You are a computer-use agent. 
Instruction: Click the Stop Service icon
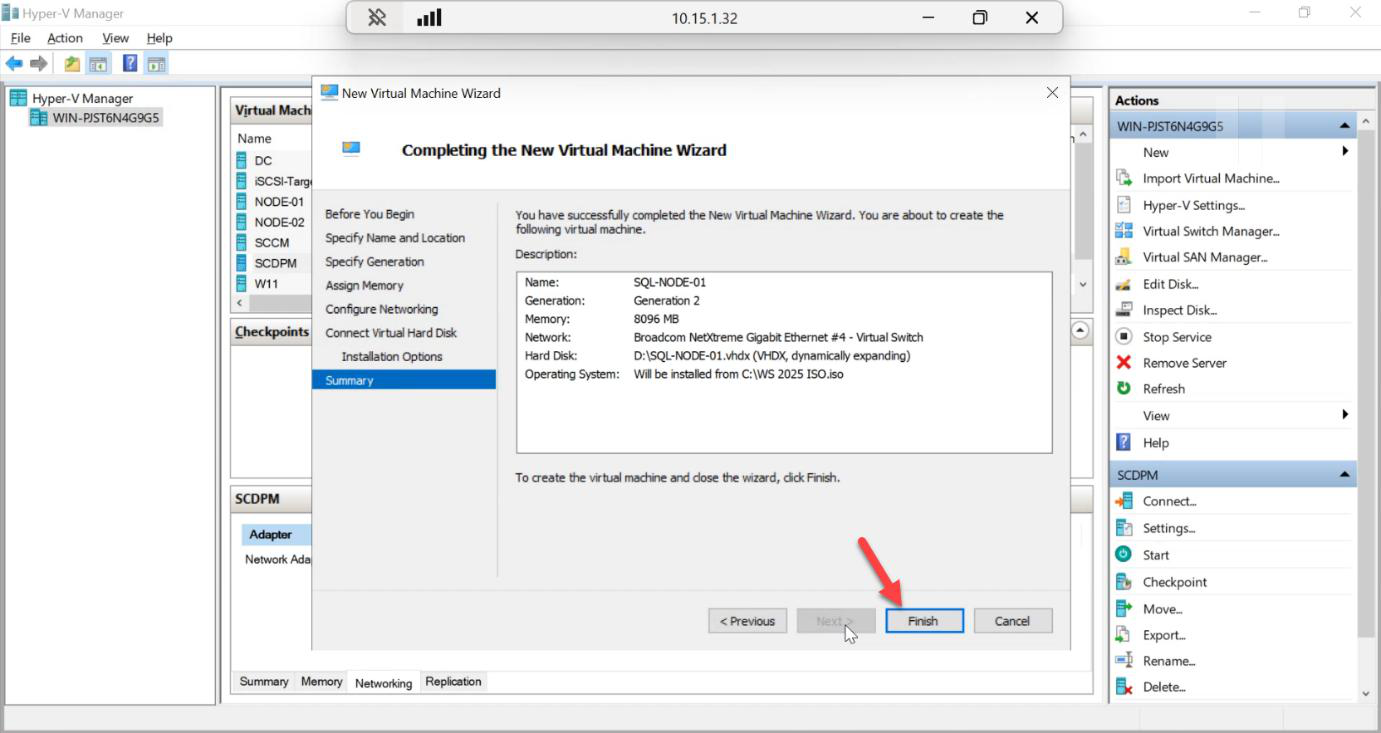1124,337
